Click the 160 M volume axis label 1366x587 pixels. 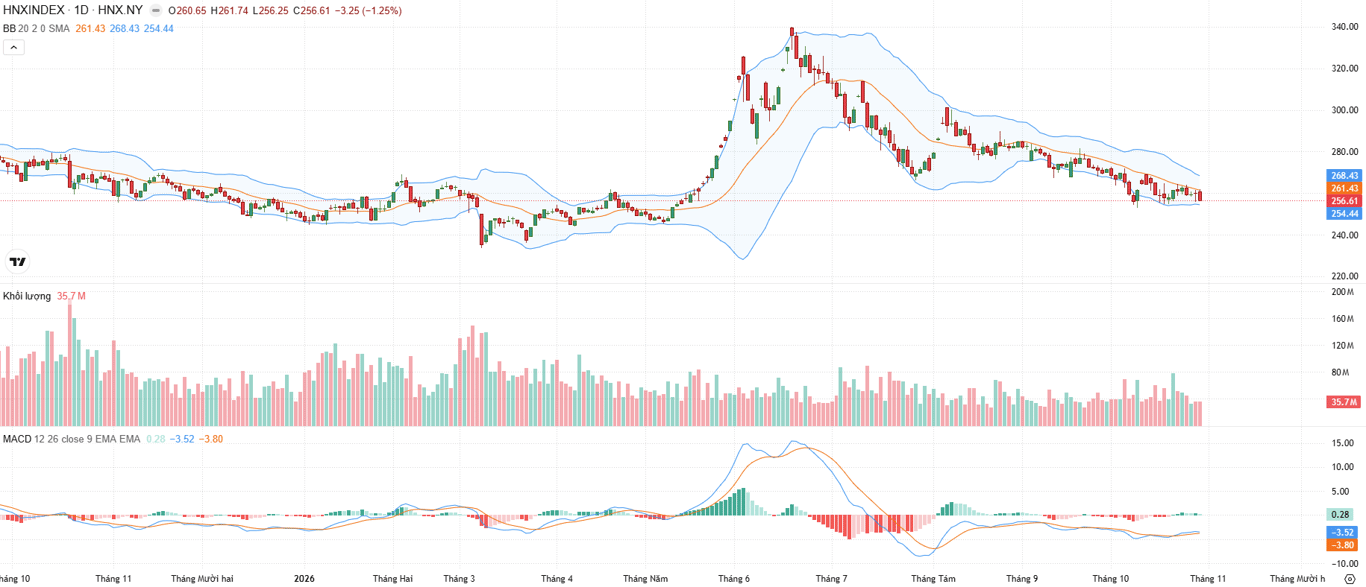tap(1342, 319)
